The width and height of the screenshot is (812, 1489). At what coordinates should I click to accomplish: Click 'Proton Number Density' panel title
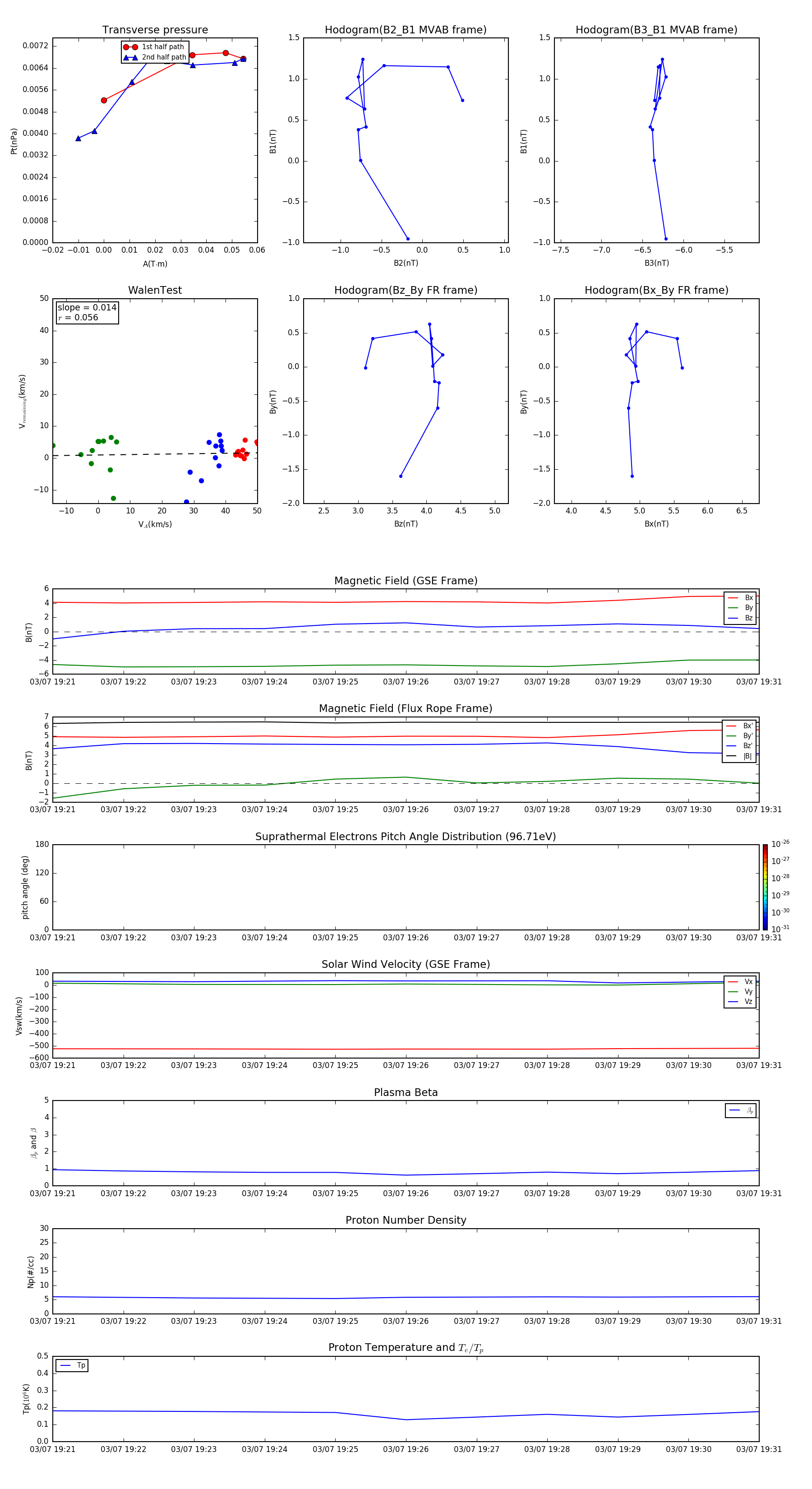(x=406, y=1220)
